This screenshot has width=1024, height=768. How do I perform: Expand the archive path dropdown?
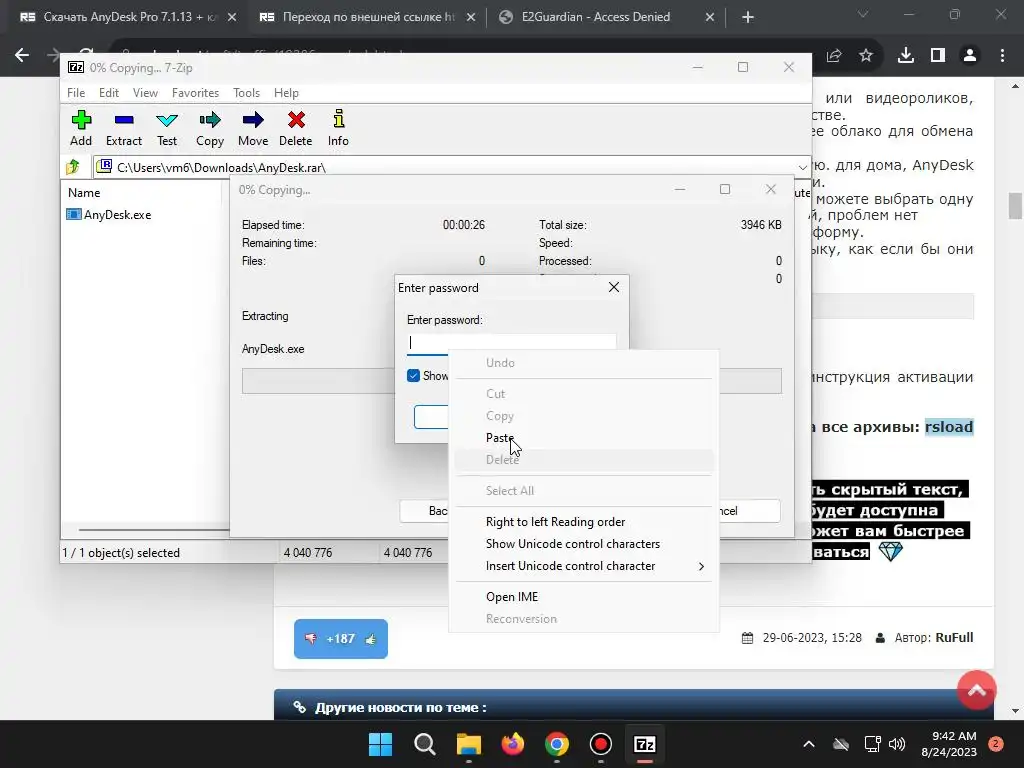tap(803, 167)
